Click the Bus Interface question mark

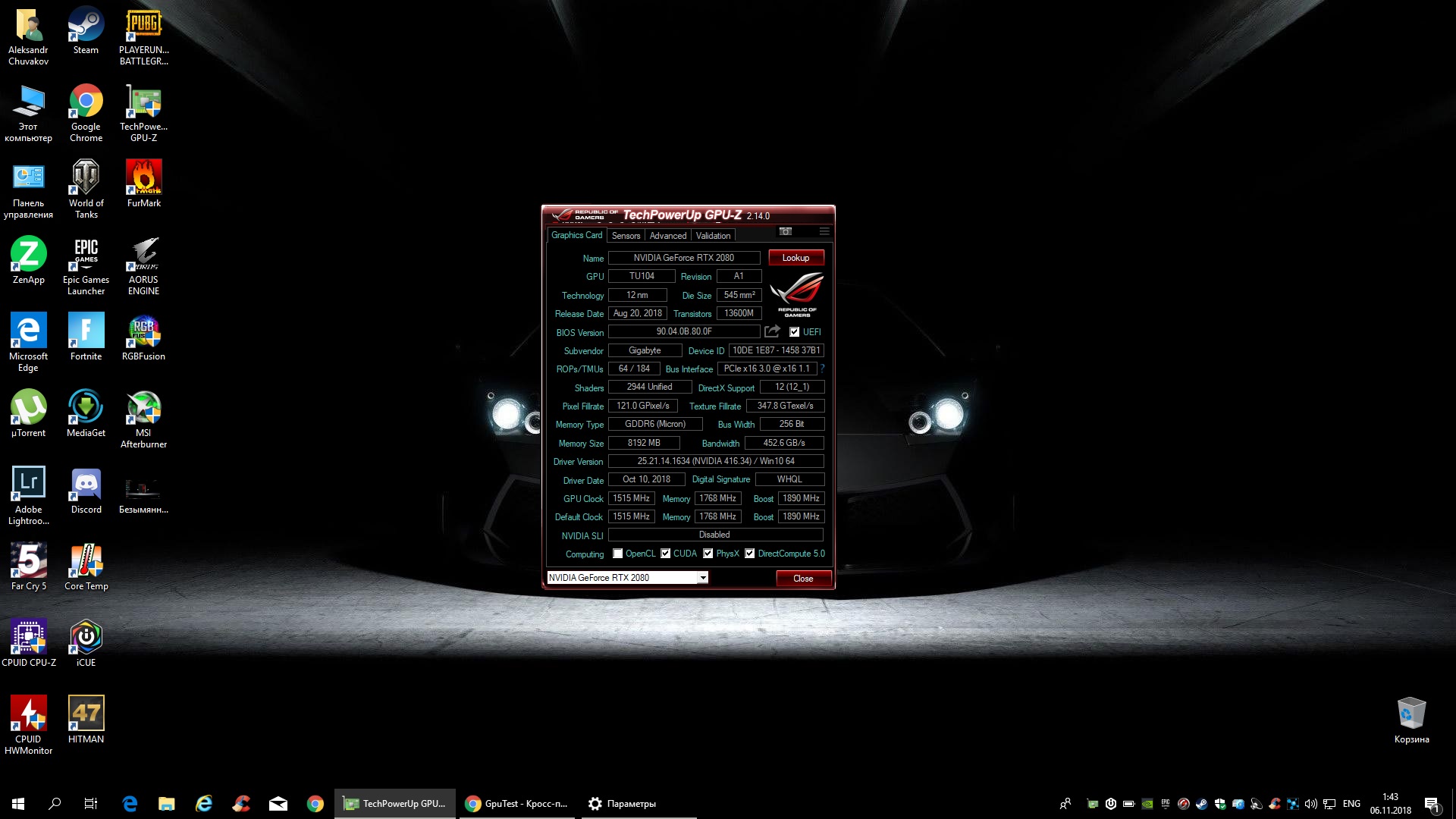tap(822, 369)
